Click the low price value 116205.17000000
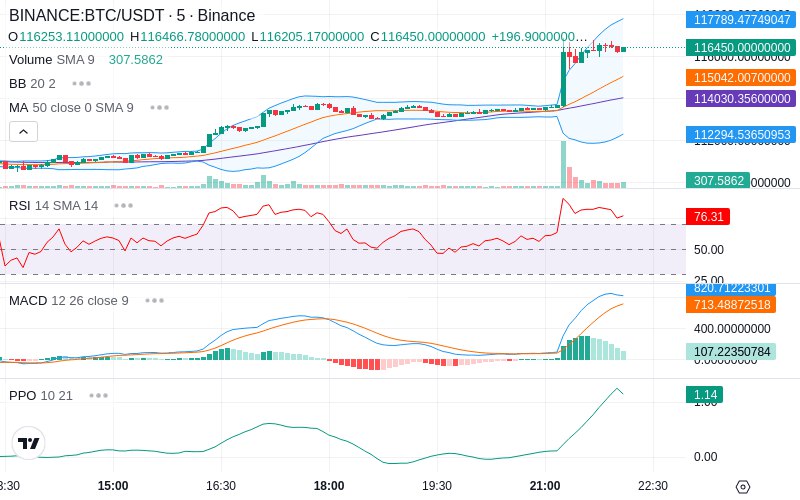Screen dimensions: 800x500 pyautogui.click(x=312, y=37)
